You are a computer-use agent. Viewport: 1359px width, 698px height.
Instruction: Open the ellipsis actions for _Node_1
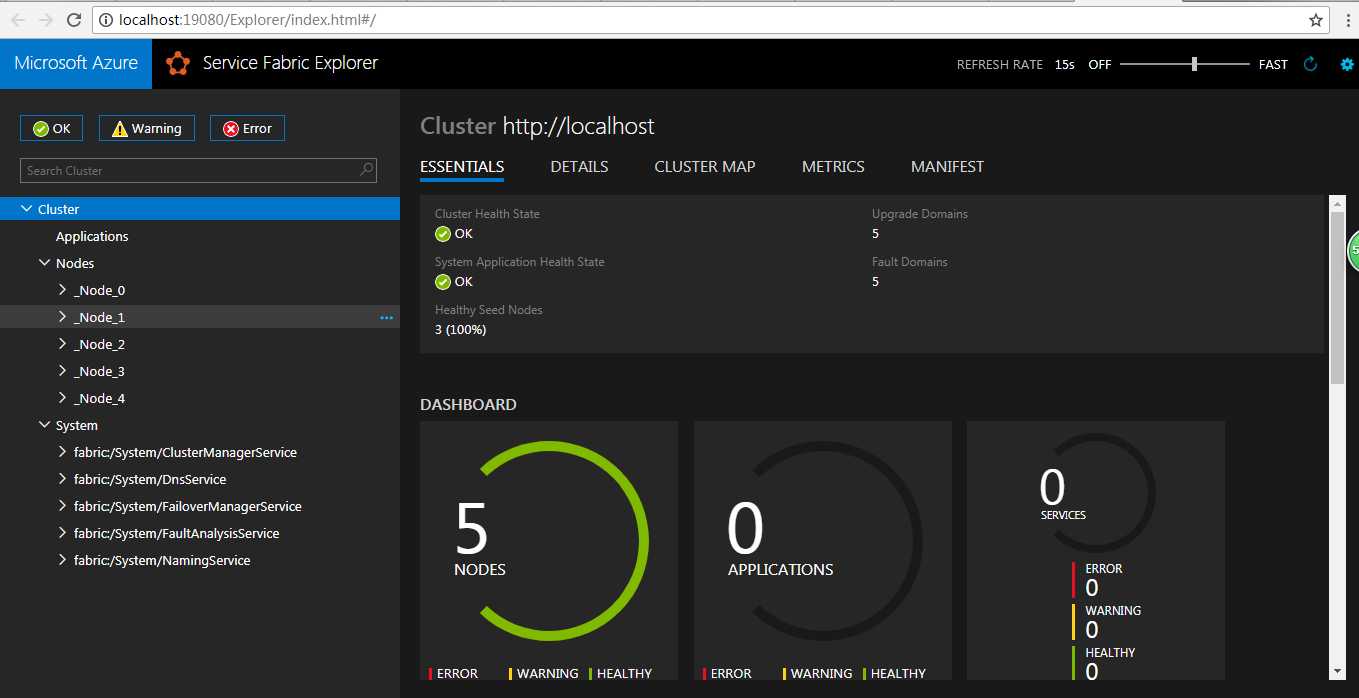pos(387,318)
